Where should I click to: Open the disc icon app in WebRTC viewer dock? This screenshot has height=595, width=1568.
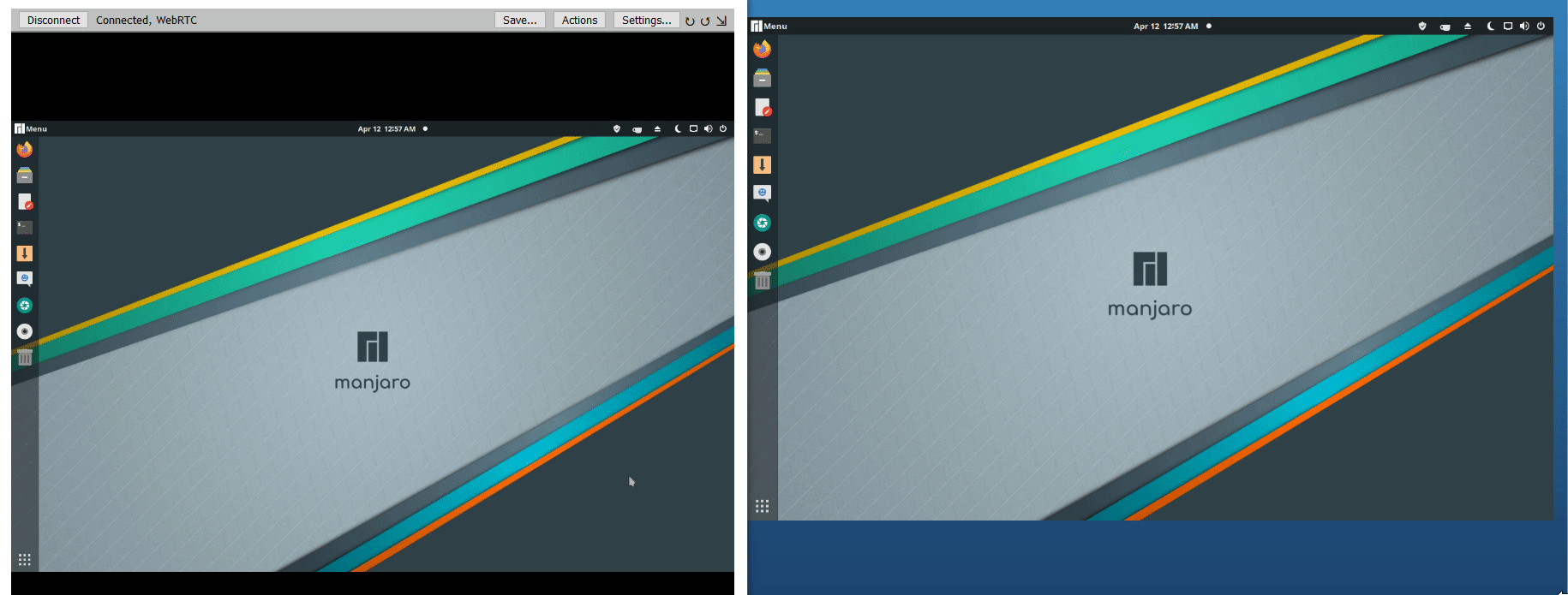(x=25, y=331)
